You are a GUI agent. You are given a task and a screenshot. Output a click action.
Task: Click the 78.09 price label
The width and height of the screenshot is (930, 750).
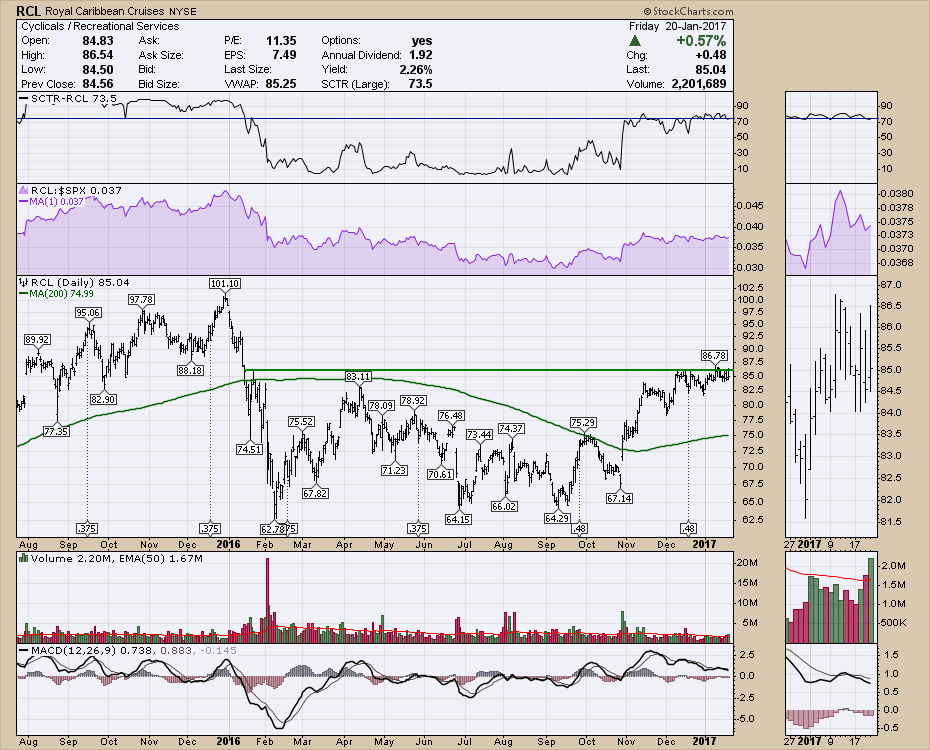coord(381,406)
